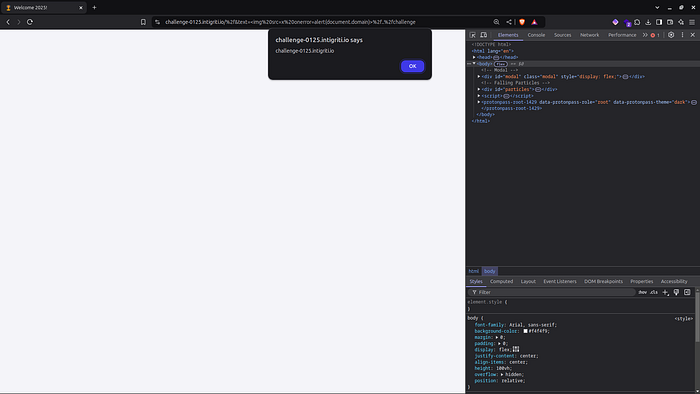The height and width of the screenshot is (394, 700).
Task: Open the purple diamond extension icon
Action: point(615,22)
